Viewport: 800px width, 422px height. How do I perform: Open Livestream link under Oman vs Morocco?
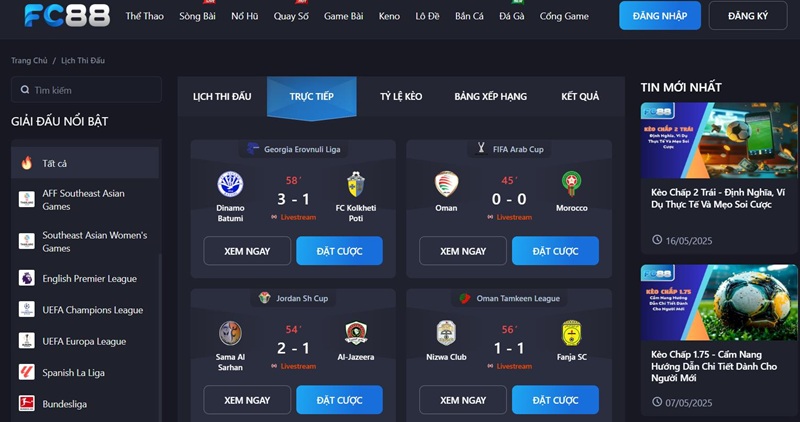tap(510, 217)
